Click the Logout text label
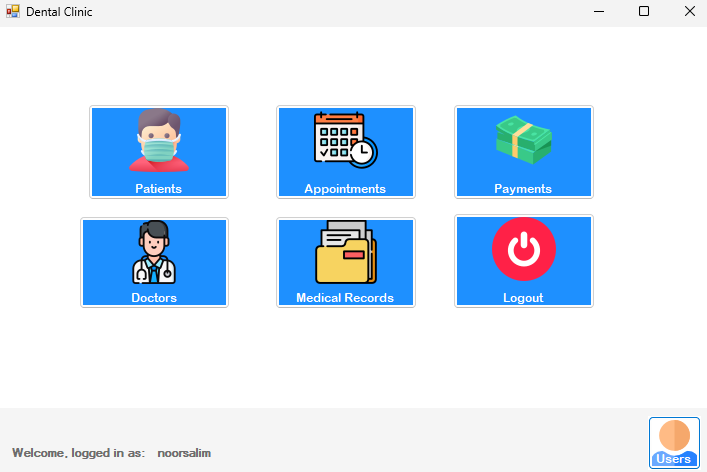707x472 pixels. pyautogui.click(x=523, y=298)
